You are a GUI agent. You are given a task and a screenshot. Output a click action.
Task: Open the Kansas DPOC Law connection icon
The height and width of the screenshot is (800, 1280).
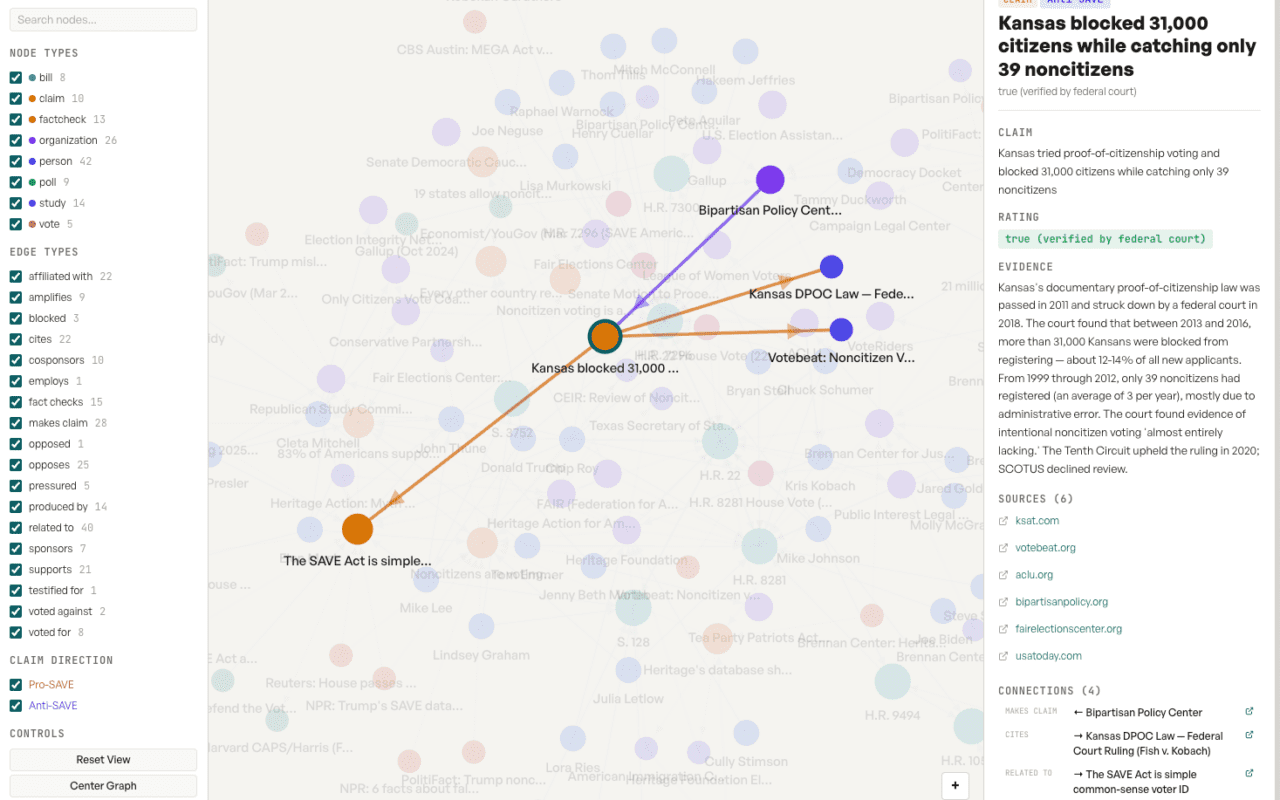tap(1249, 736)
